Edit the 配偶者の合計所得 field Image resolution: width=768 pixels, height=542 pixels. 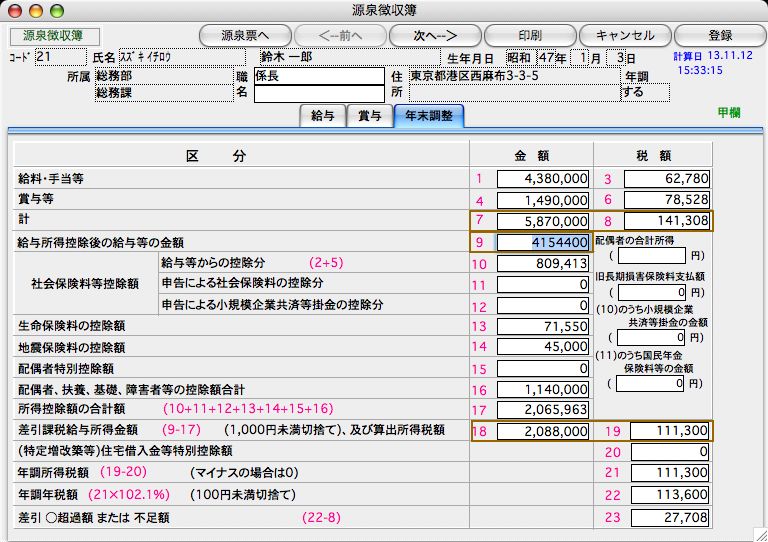click(651, 257)
